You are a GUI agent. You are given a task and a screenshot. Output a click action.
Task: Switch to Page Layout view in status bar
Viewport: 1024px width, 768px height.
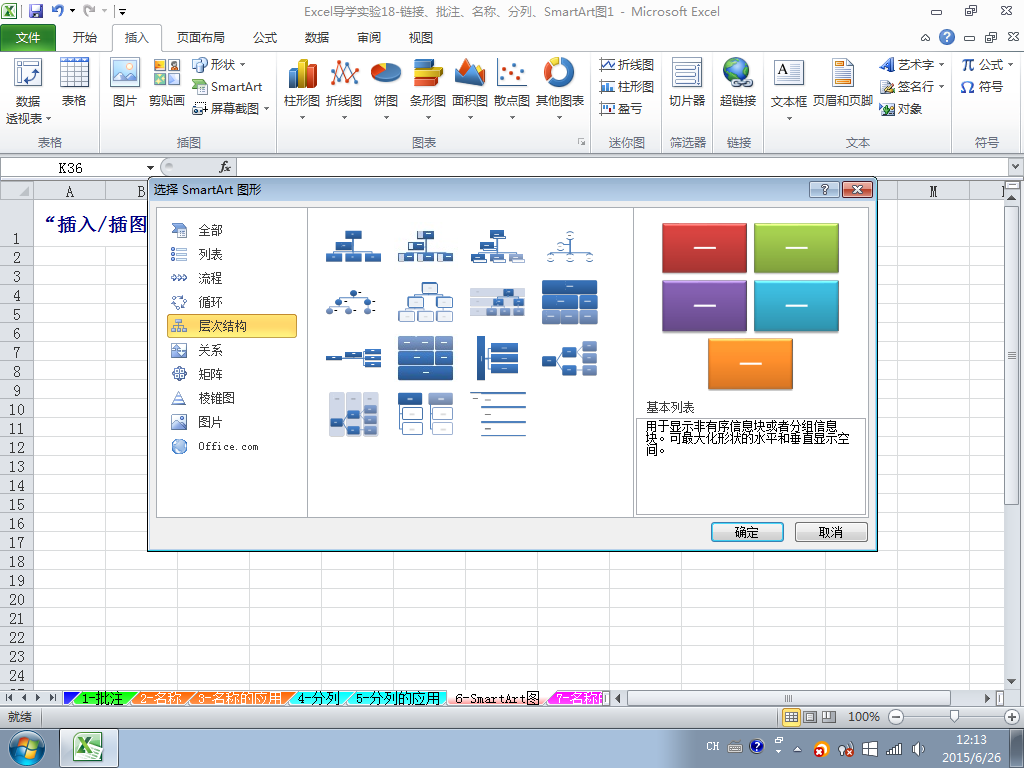pos(810,717)
